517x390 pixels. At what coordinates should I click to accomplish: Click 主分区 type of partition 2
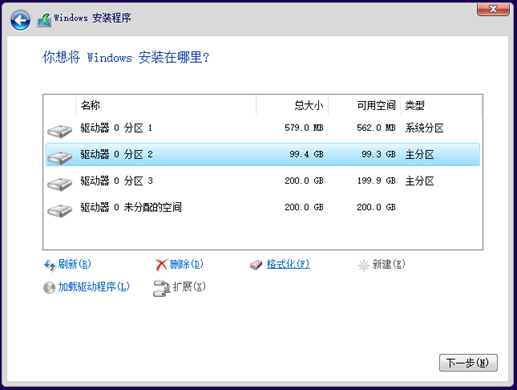pyautogui.click(x=419, y=154)
